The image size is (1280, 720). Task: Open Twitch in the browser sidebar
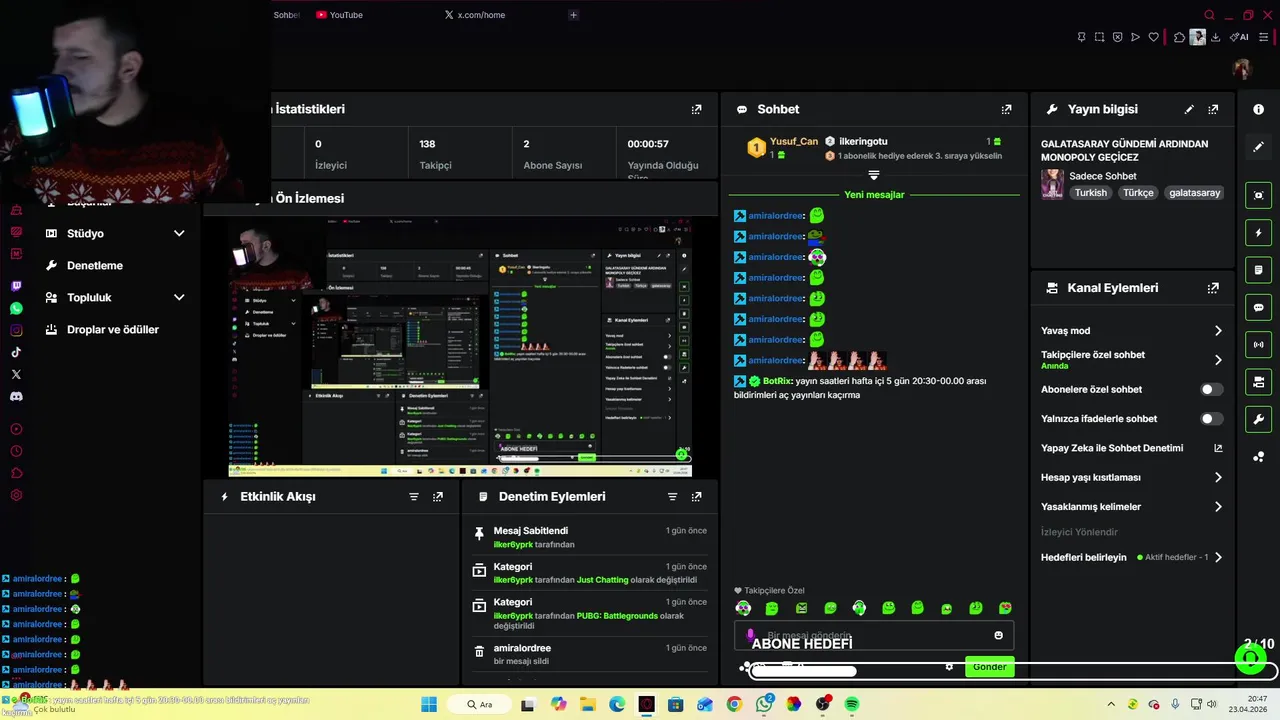[16, 286]
